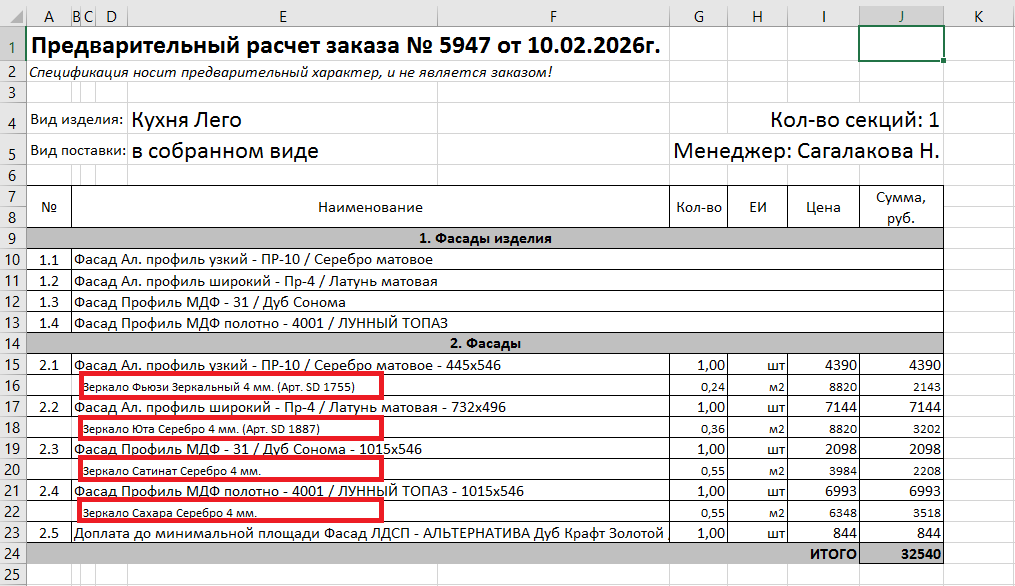Select 'Менеджер: Сагалакова Н.' cell

tap(806, 152)
